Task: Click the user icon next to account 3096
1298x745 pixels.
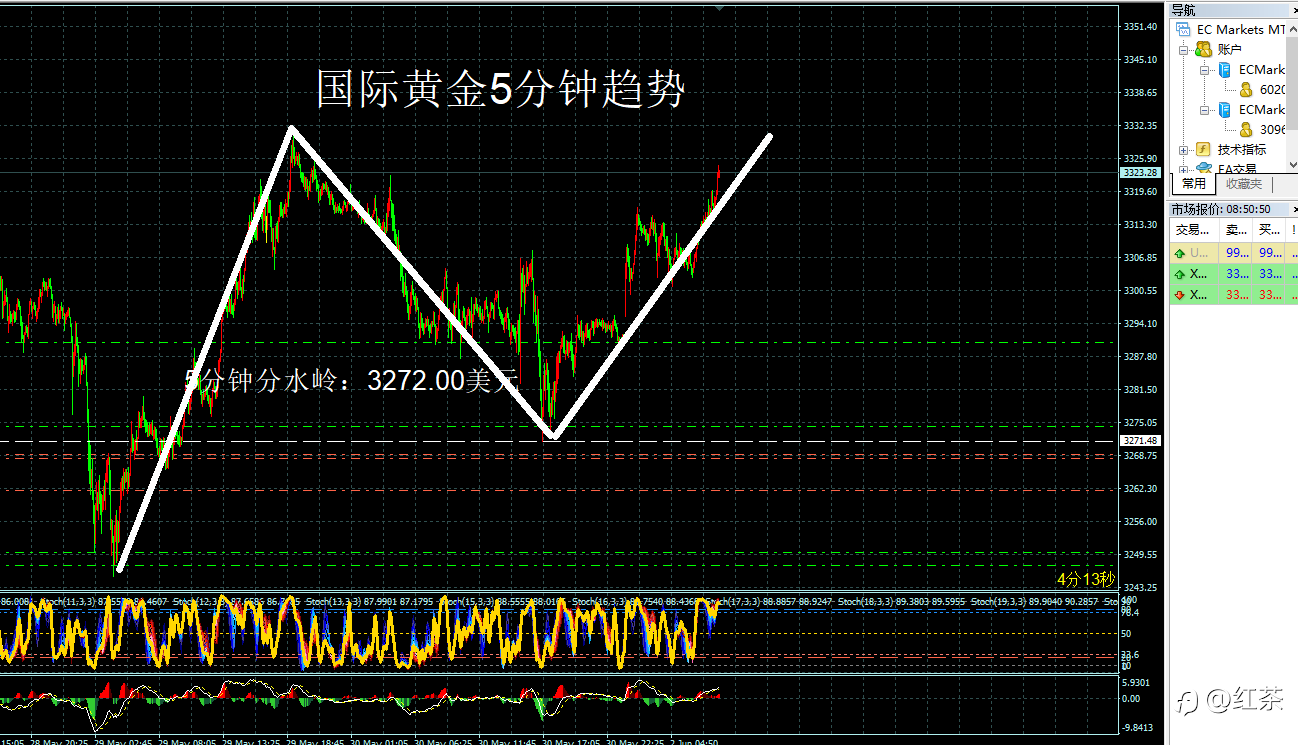Action: coord(1245,130)
